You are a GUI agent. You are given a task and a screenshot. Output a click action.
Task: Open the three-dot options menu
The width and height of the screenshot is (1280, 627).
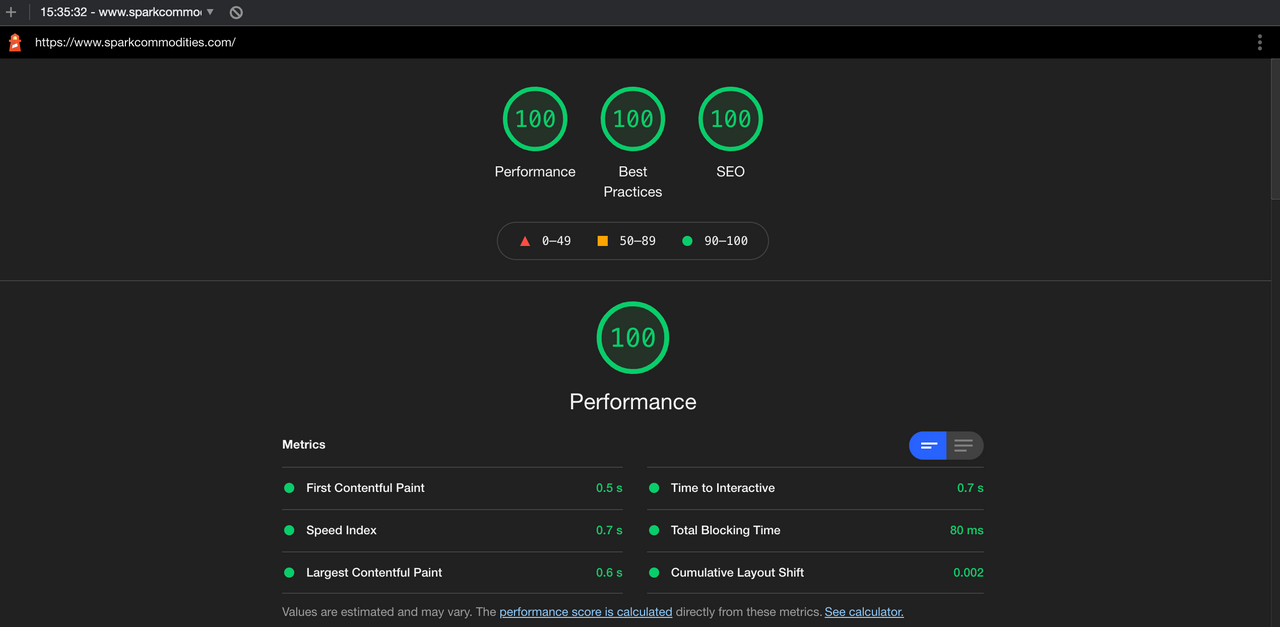(1260, 42)
